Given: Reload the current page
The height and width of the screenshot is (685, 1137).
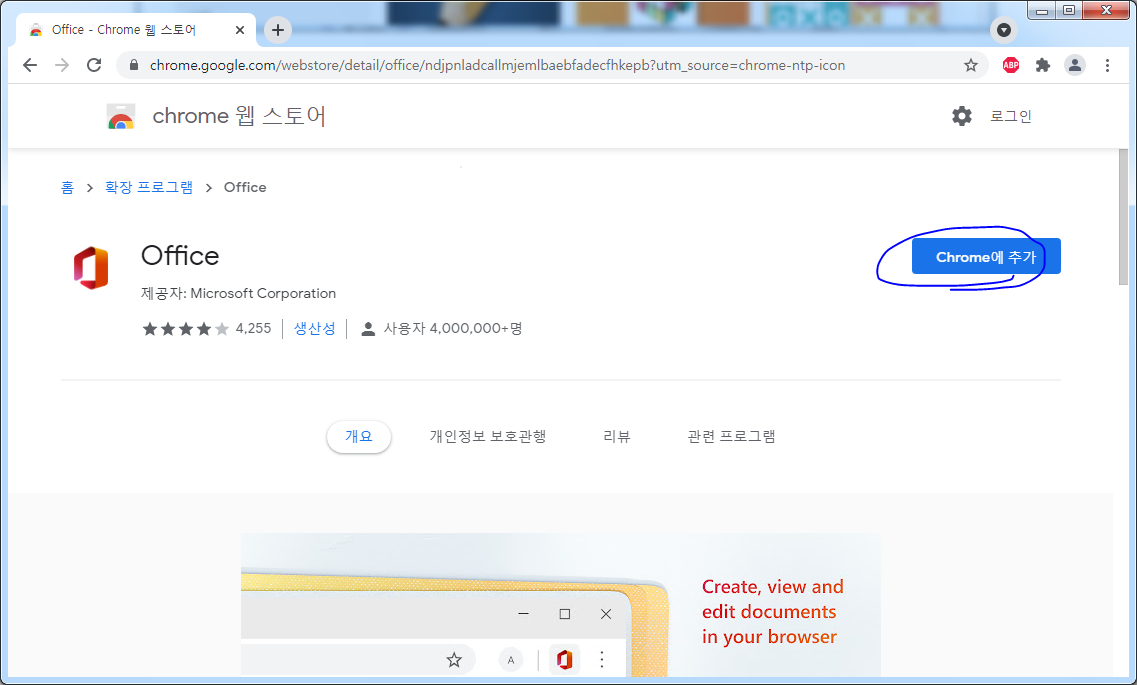Looking at the screenshot, I should click(94, 65).
